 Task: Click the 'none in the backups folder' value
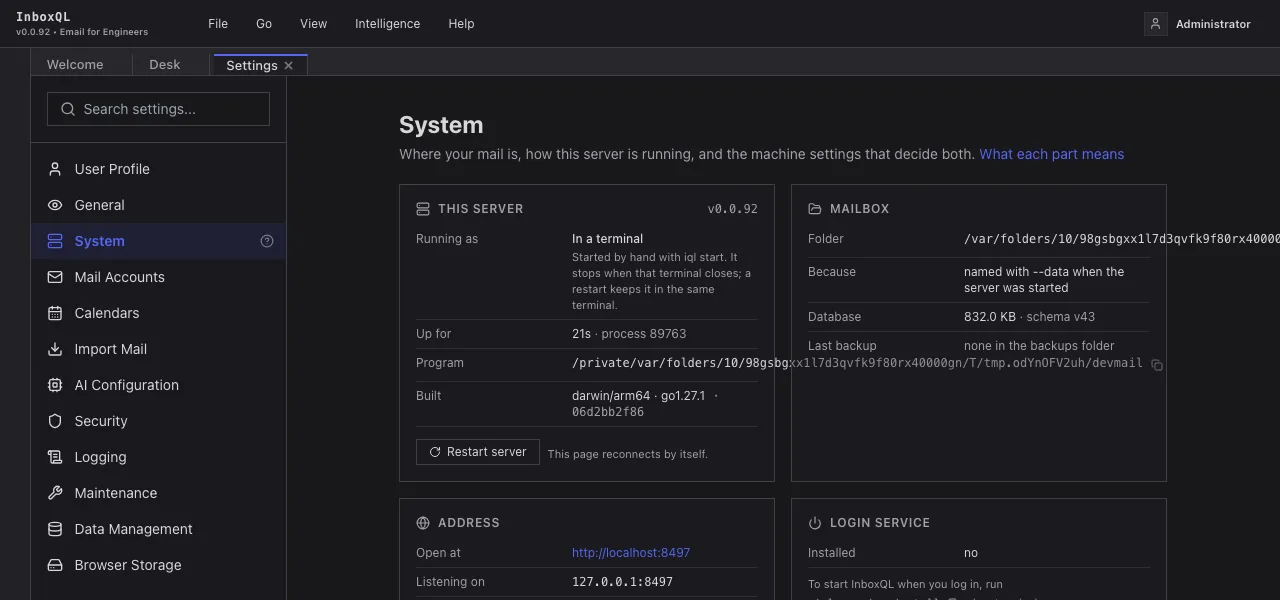1039,346
